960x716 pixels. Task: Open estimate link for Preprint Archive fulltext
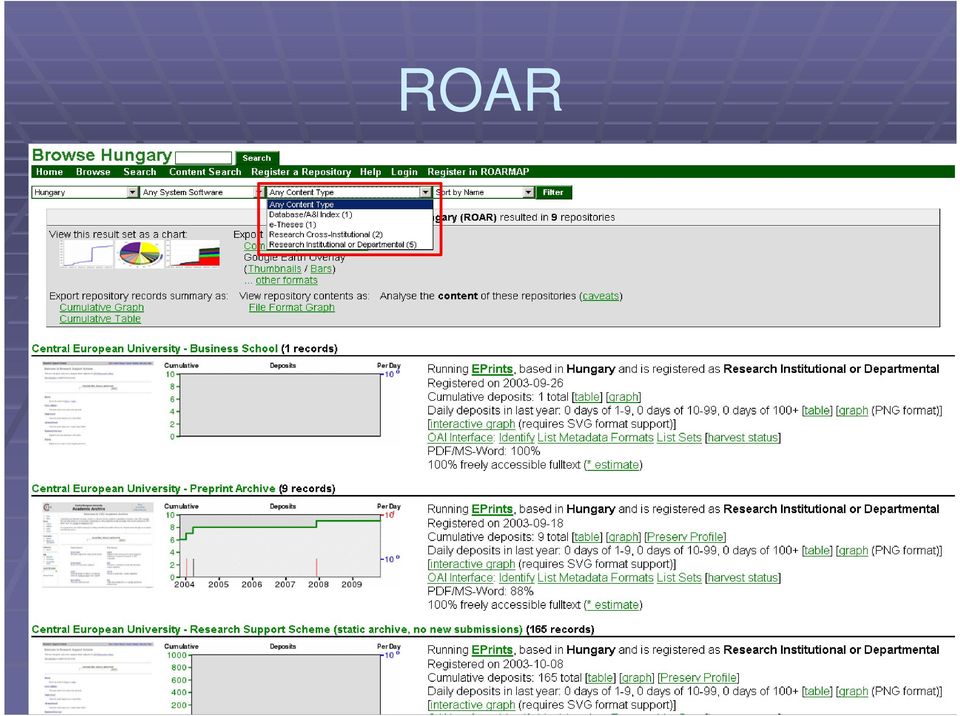(612, 605)
